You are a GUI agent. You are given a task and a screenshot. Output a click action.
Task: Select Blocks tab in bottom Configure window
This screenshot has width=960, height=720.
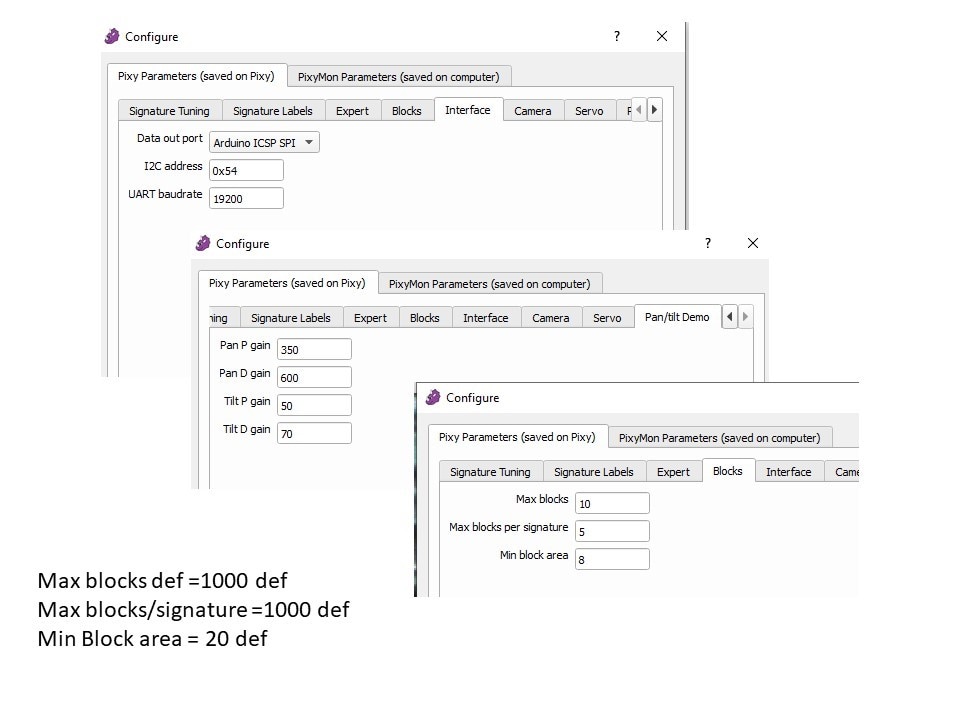coord(728,471)
